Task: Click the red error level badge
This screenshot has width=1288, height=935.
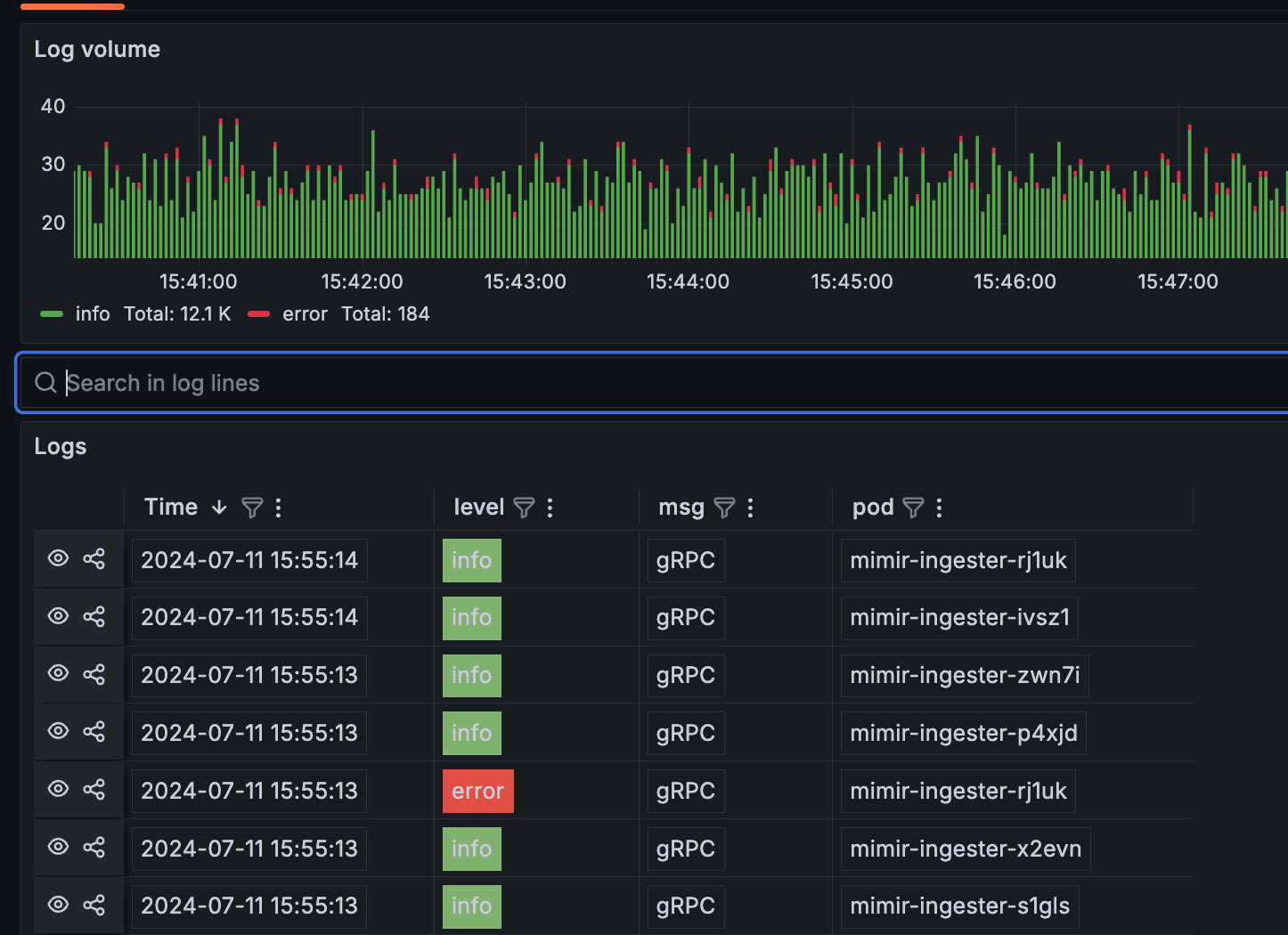Action: pos(477,791)
